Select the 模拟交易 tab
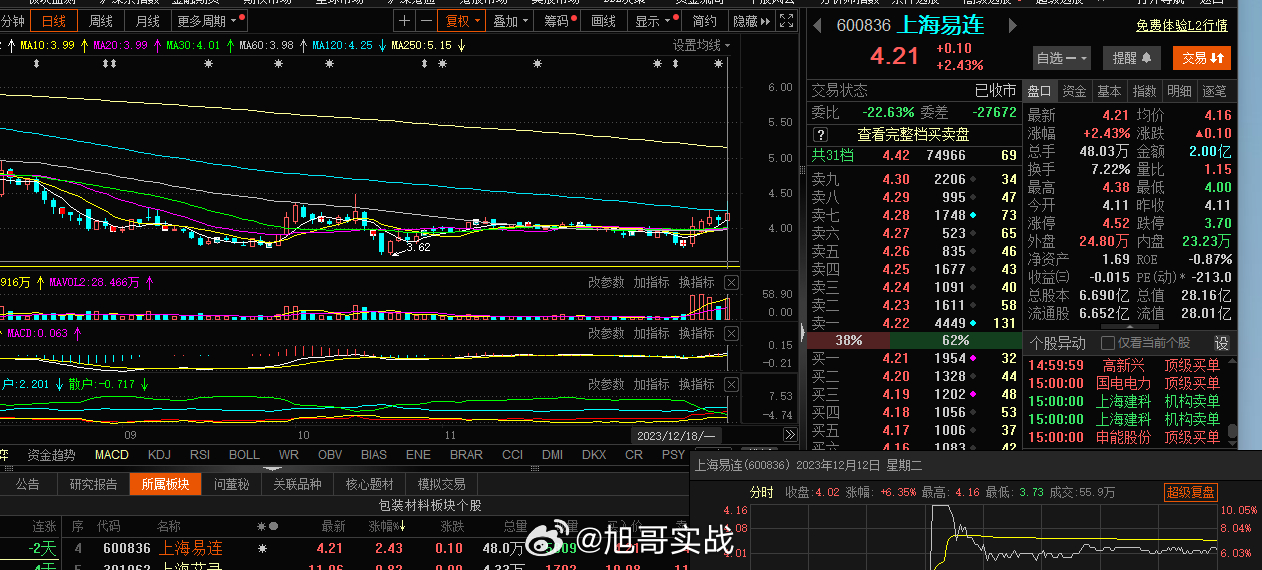This screenshot has width=1262, height=570. click(x=441, y=484)
